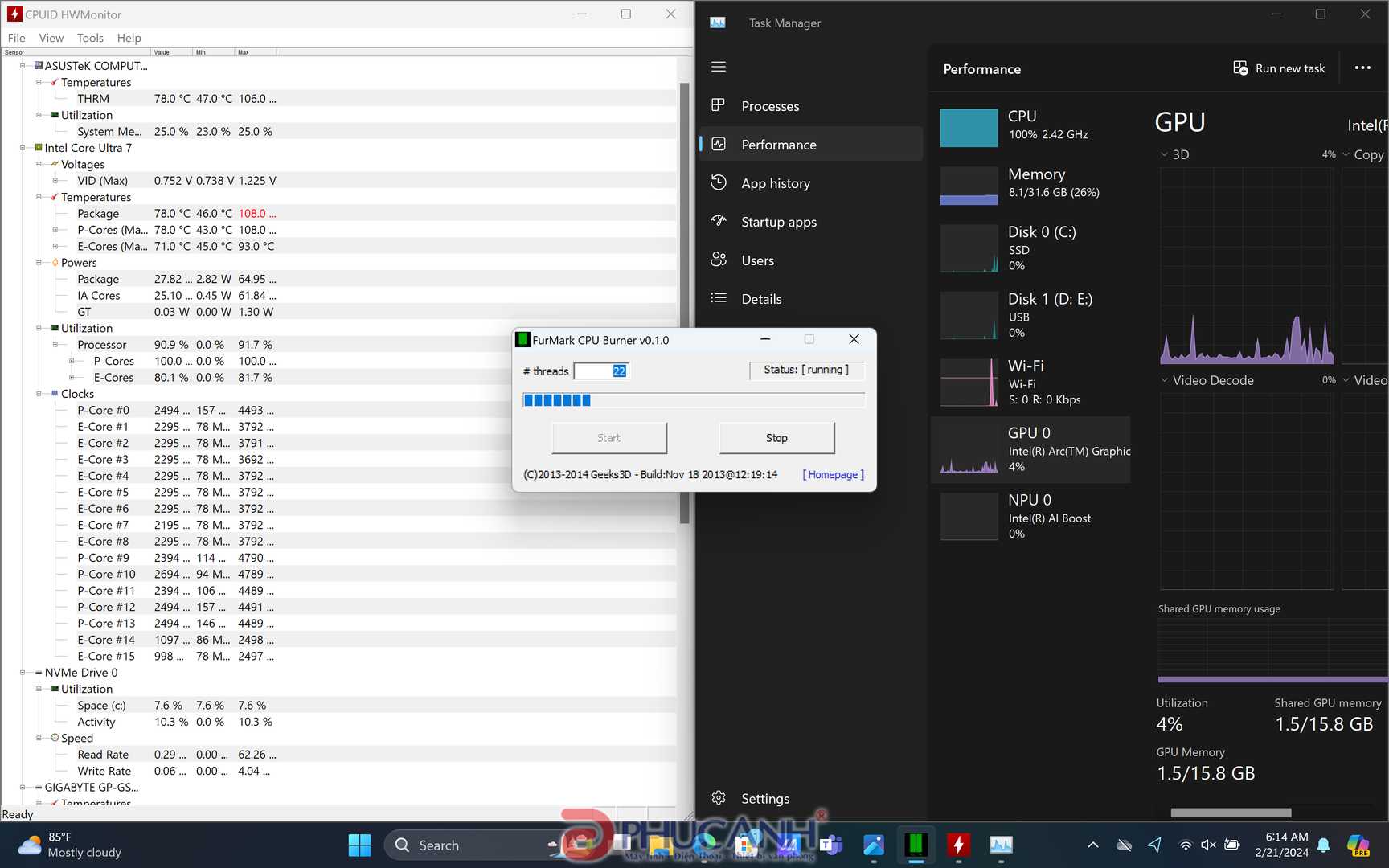Select Performance icon in Task Manager sidebar
The image size is (1389, 868).
click(x=719, y=144)
